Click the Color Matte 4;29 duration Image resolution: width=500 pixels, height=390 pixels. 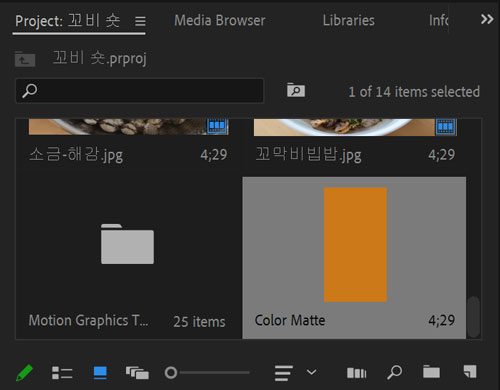442,320
